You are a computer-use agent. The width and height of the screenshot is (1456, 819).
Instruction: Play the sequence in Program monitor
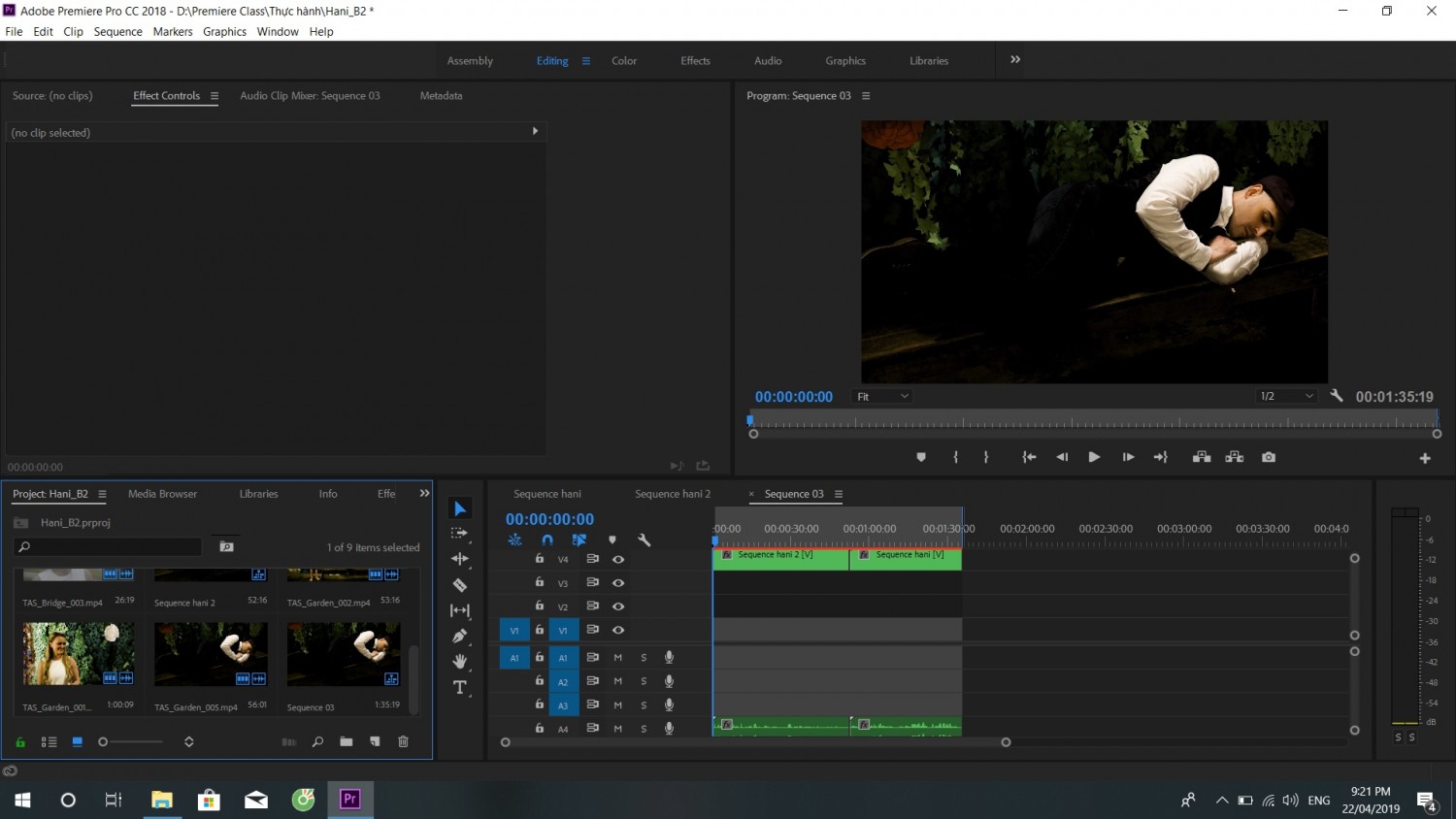pos(1094,457)
